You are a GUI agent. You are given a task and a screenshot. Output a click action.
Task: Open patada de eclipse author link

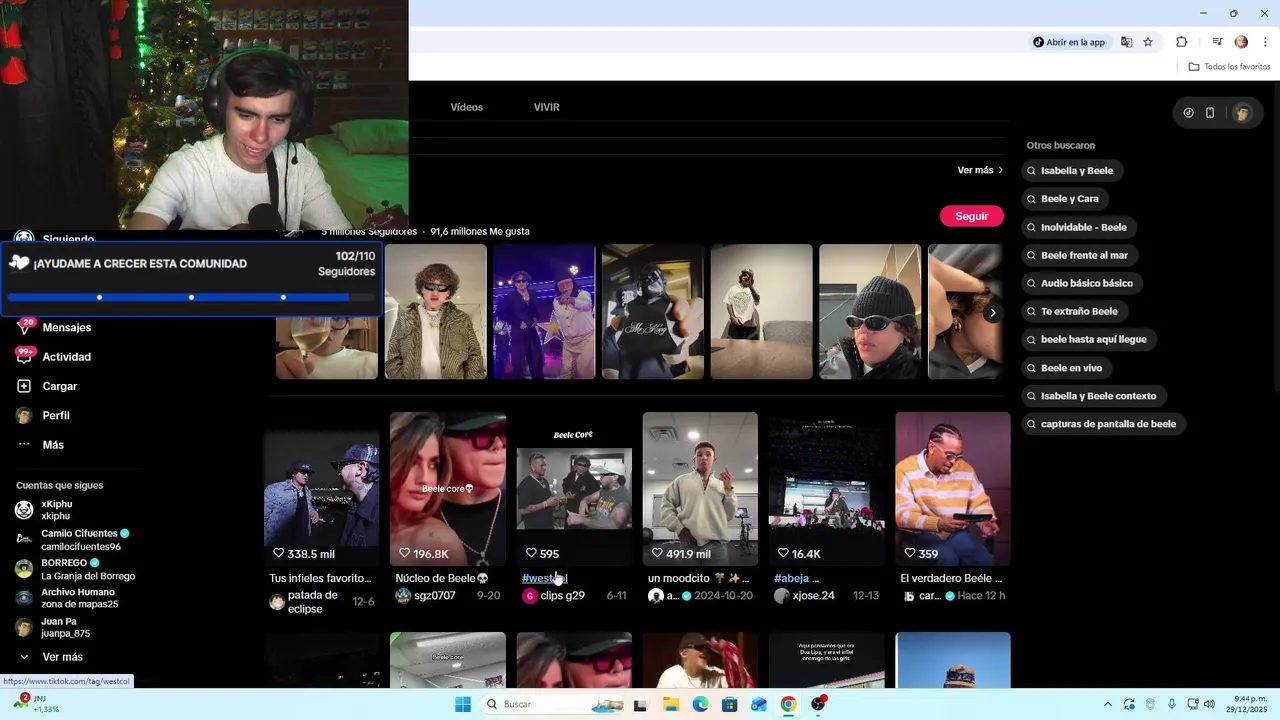coord(312,602)
